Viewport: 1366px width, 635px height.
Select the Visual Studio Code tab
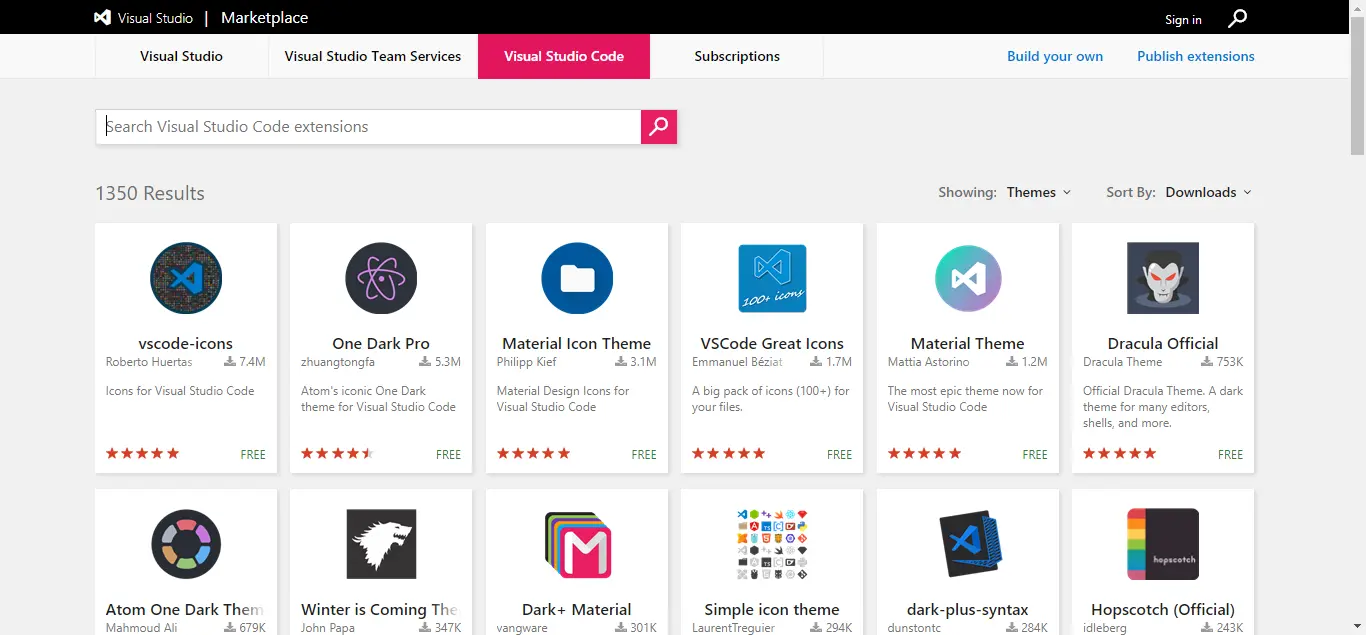pyautogui.click(x=564, y=56)
